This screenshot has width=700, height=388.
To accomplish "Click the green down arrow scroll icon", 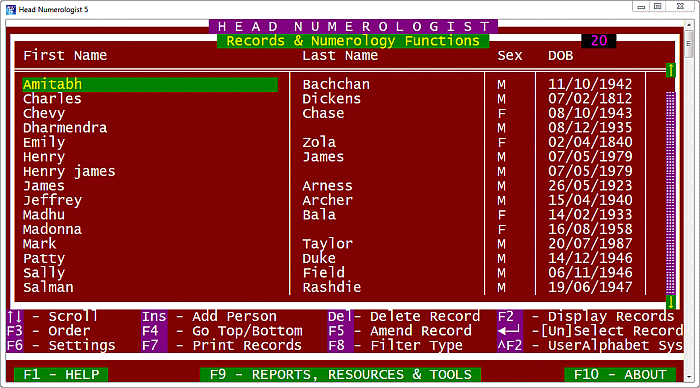I will (671, 302).
